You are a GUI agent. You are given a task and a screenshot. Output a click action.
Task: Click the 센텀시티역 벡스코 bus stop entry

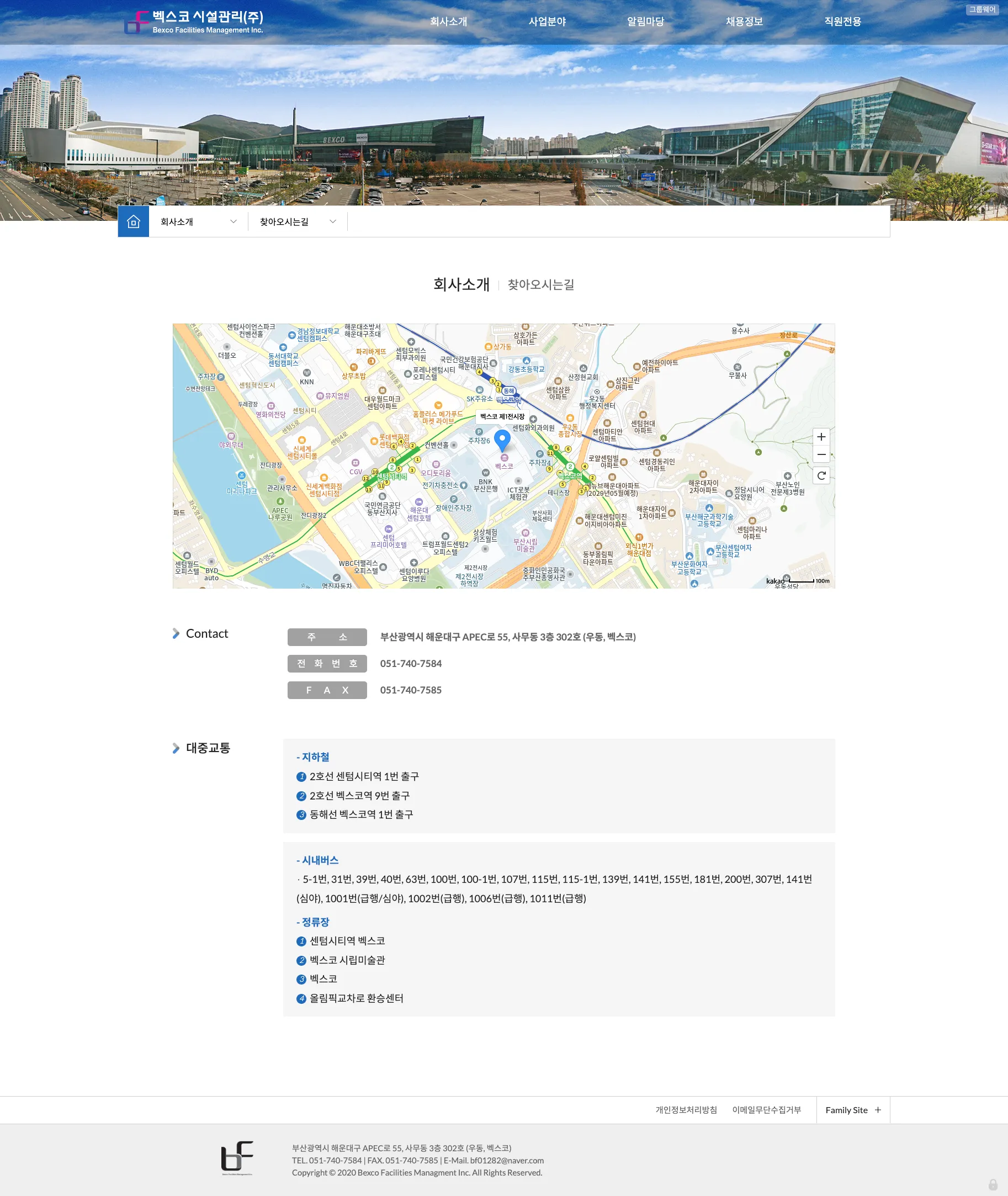[347, 941]
